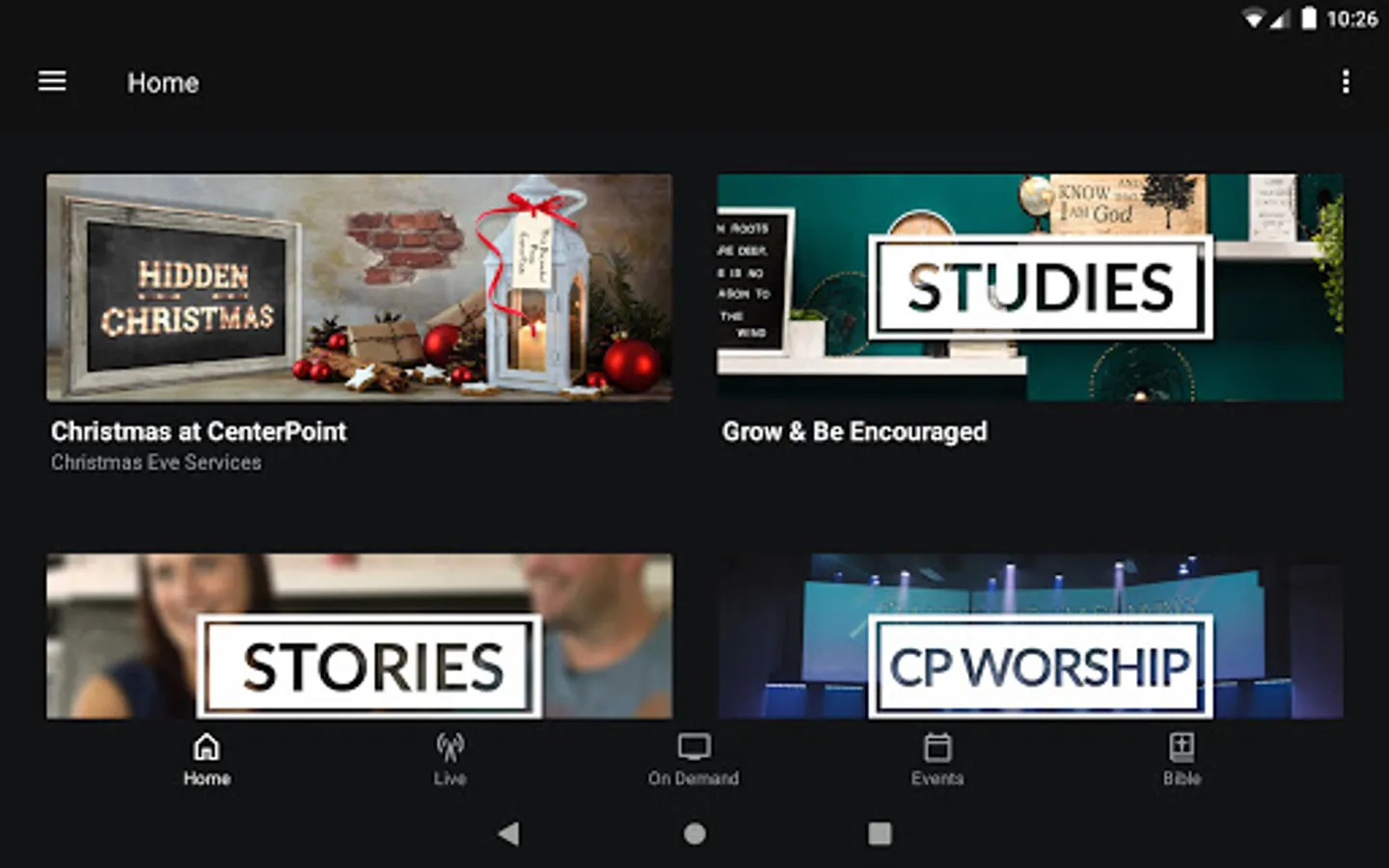
Task: Tap the Wi-Fi status icon
Action: click(1254, 18)
